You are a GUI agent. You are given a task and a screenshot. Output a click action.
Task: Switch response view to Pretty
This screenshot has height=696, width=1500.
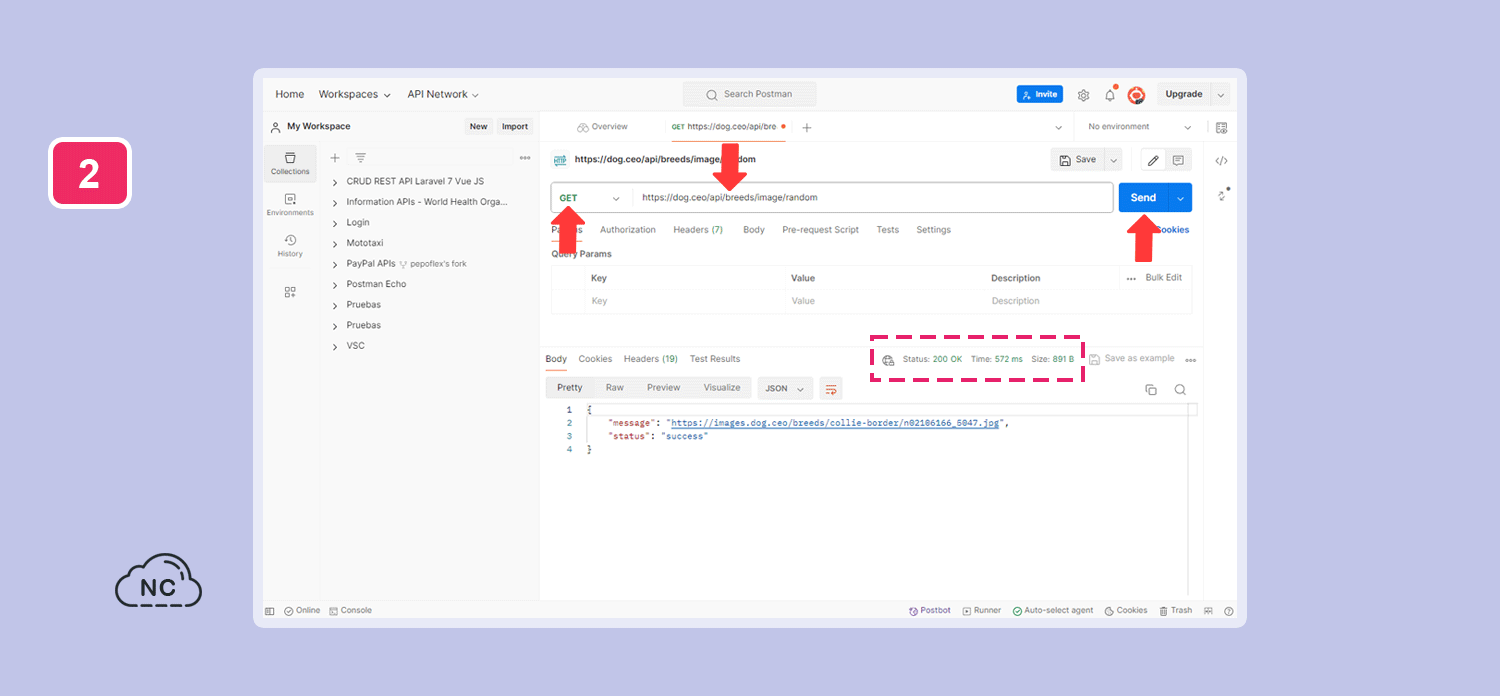pos(570,388)
